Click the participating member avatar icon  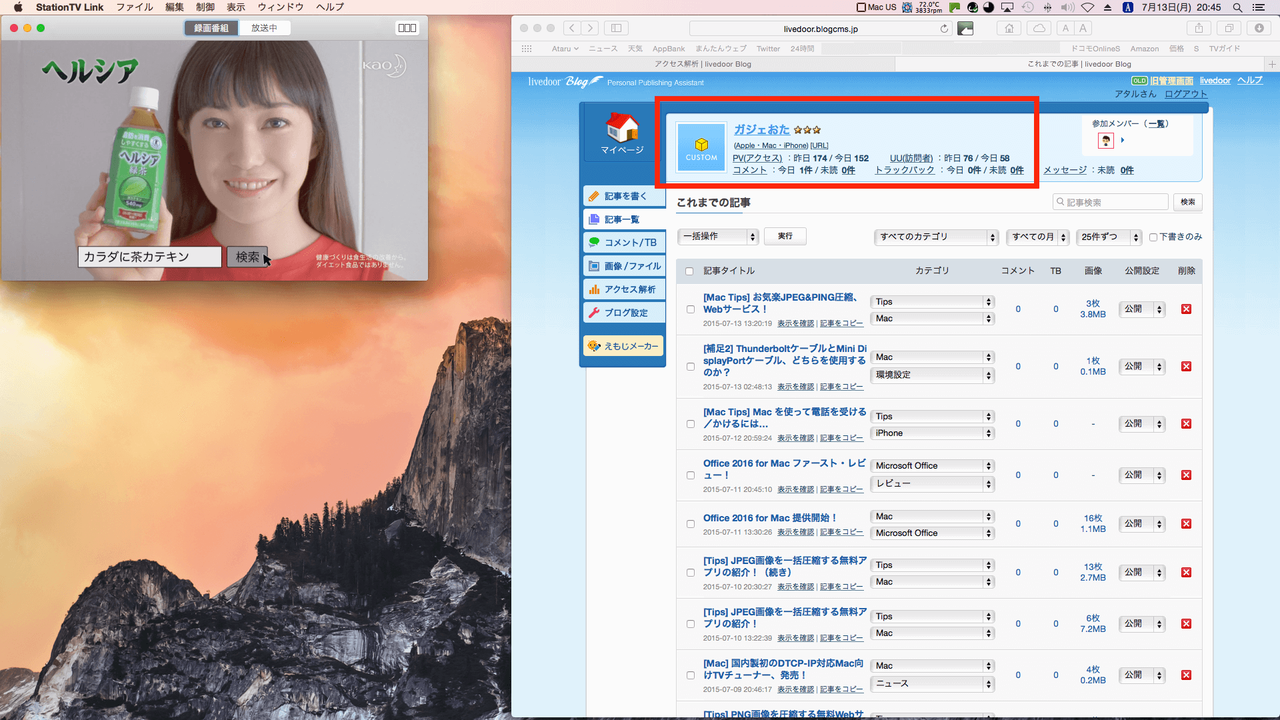pyautogui.click(x=1106, y=140)
